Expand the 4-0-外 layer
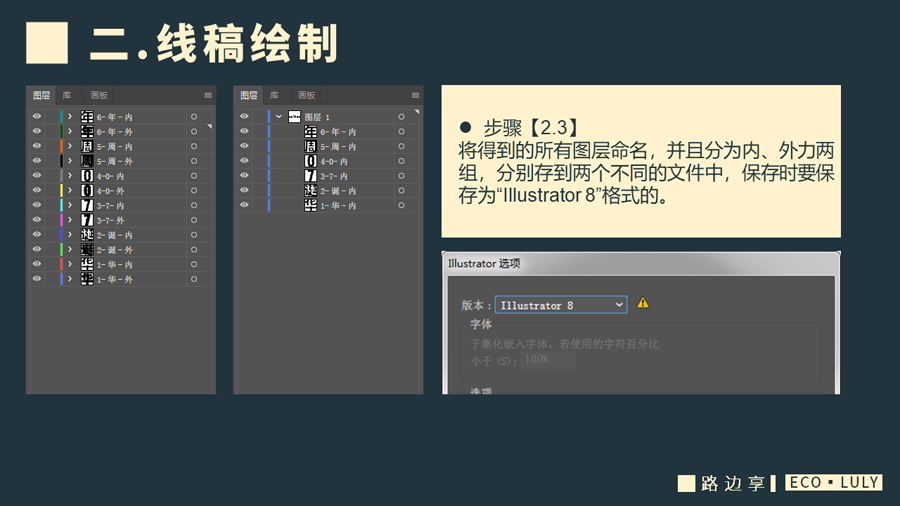900x506 pixels. 70,190
